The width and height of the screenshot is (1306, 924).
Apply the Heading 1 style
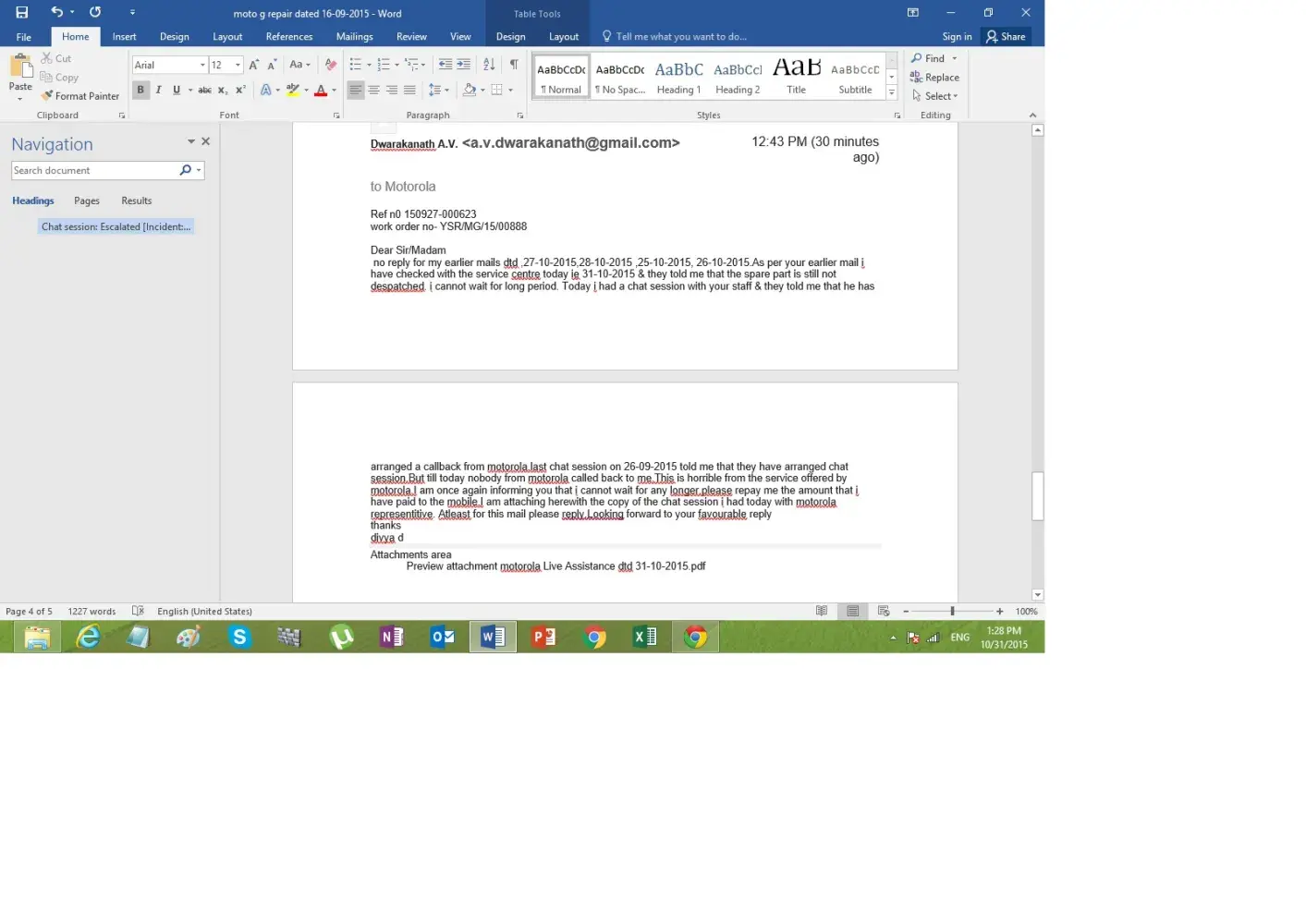point(678,76)
